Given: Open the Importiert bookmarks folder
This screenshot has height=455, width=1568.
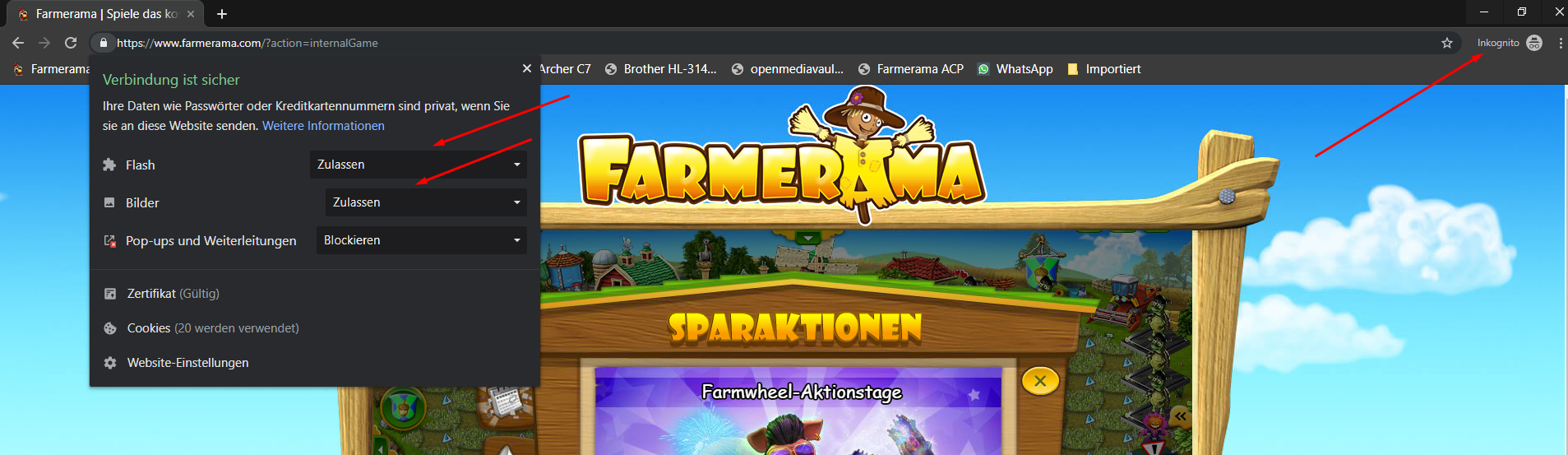Looking at the screenshot, I should pos(1103,69).
